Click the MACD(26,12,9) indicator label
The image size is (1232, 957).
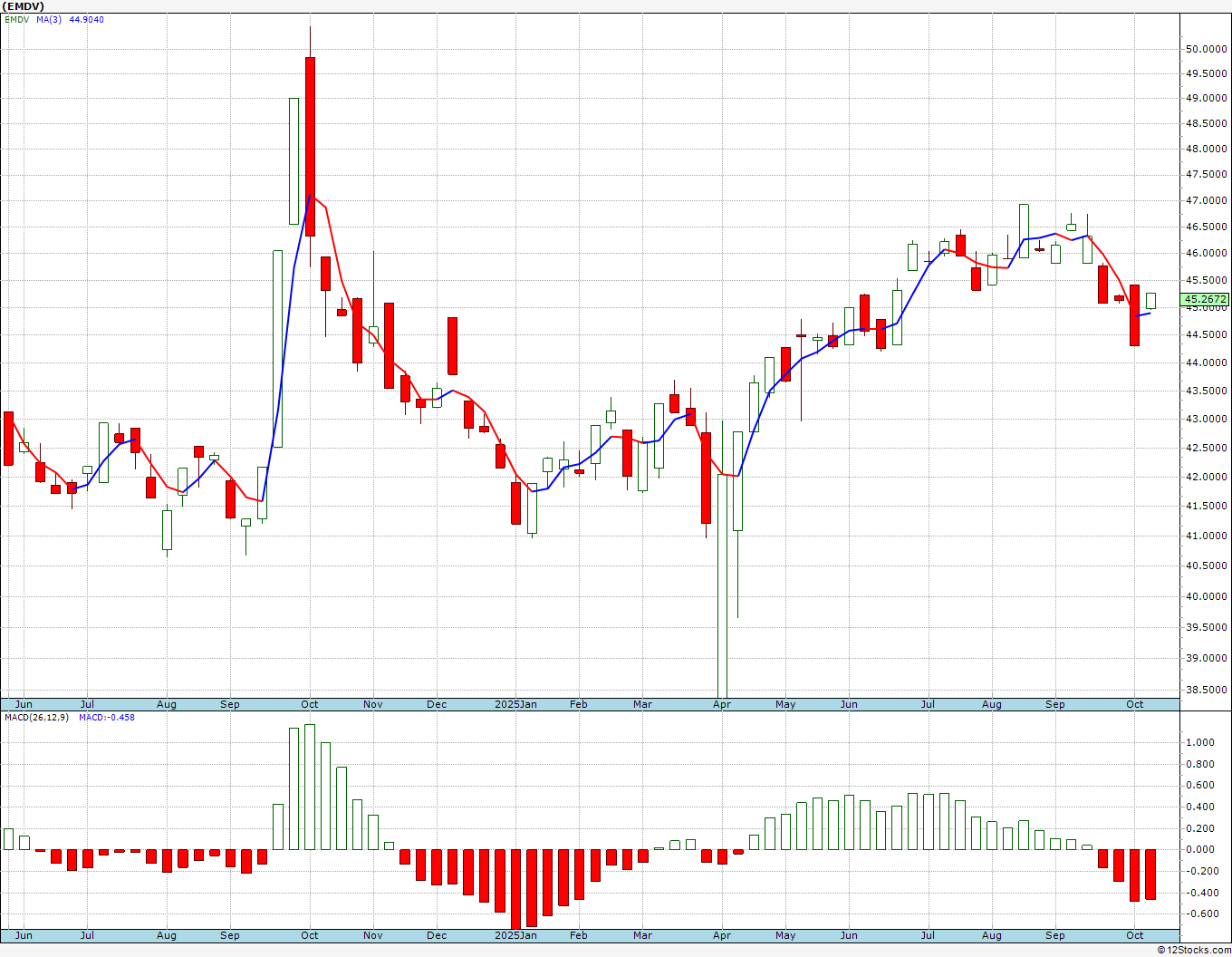point(37,717)
